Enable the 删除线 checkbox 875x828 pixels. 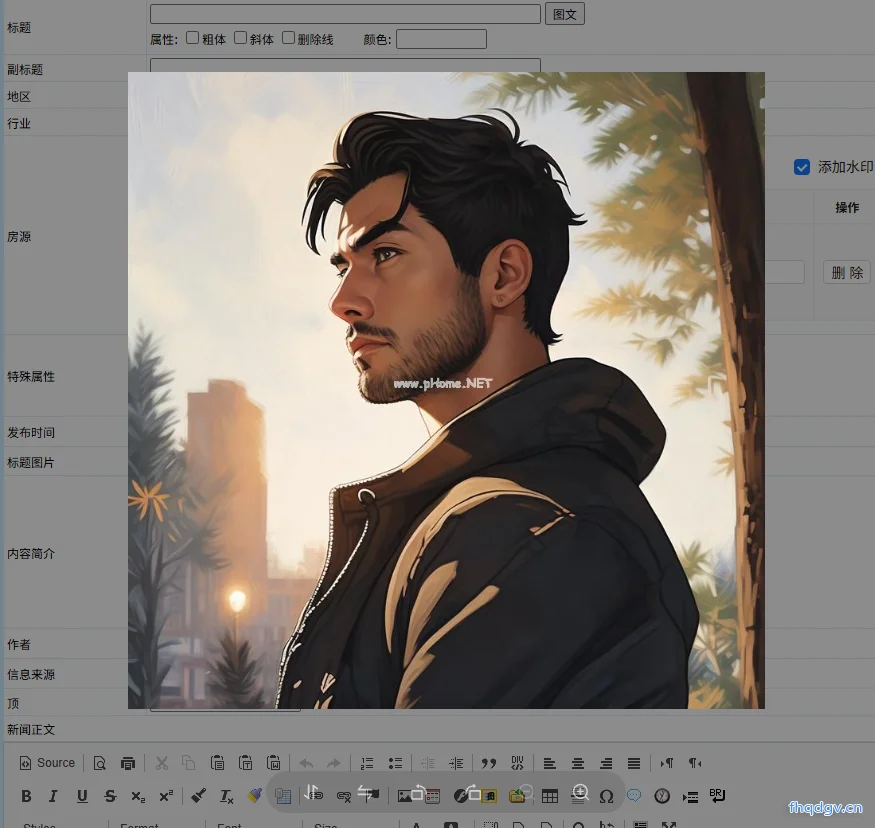(x=289, y=38)
